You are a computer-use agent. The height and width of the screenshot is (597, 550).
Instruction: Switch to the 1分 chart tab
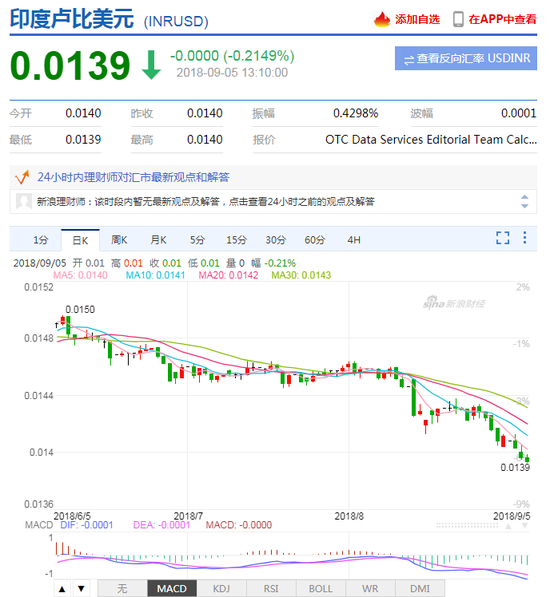pos(41,240)
